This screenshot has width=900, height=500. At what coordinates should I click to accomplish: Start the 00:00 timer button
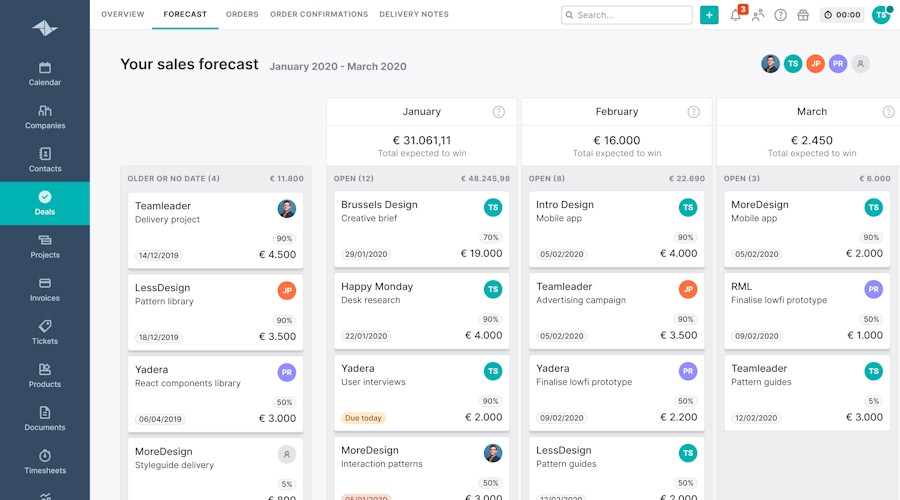click(x=842, y=15)
